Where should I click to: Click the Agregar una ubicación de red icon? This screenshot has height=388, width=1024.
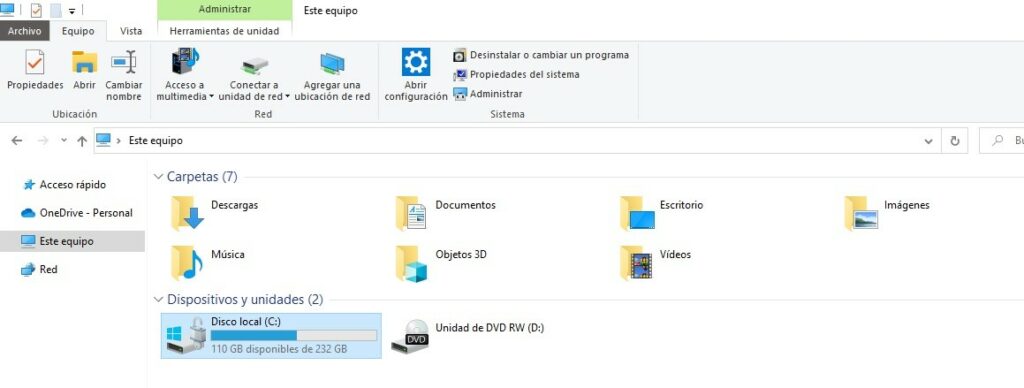(332, 63)
